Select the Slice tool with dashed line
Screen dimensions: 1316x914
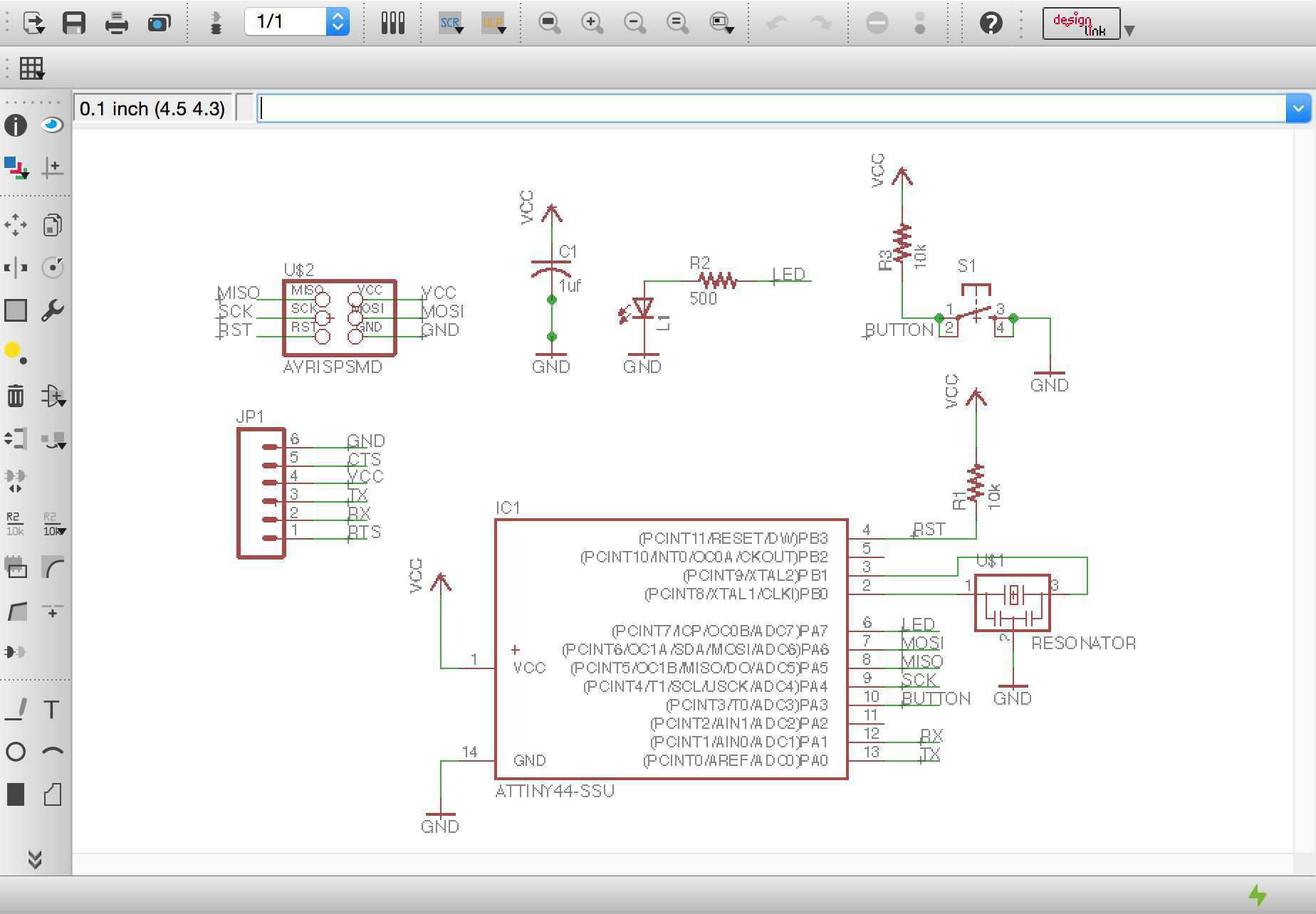pos(53,610)
